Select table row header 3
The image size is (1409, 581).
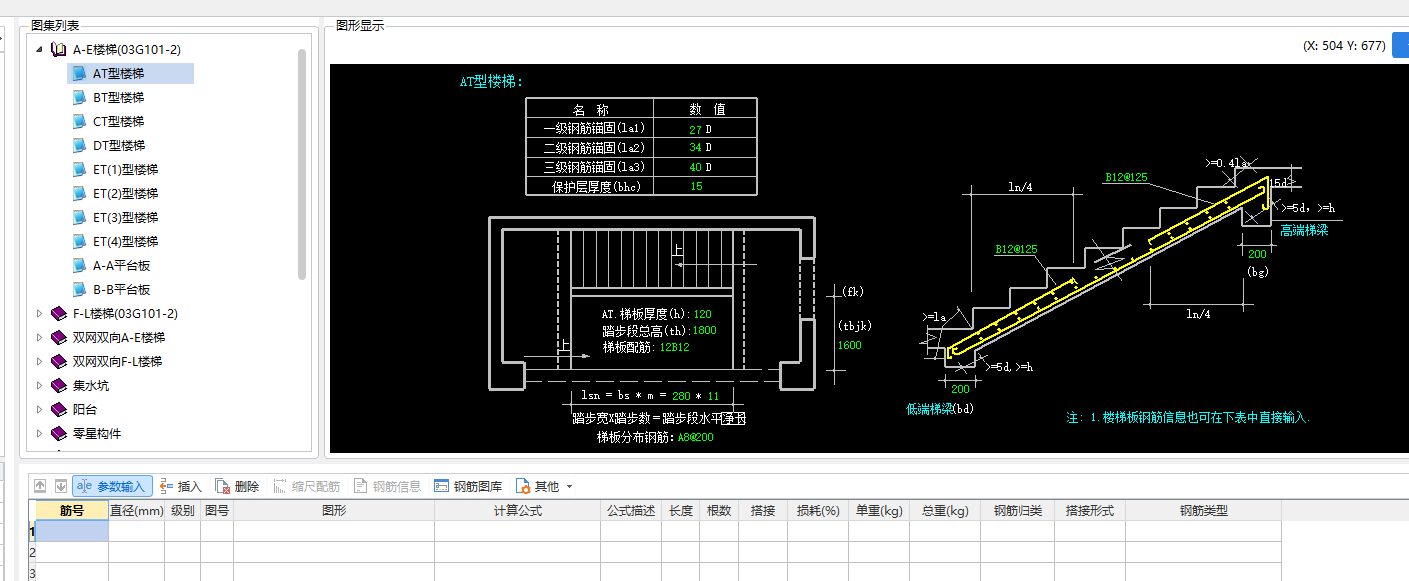point(32,573)
